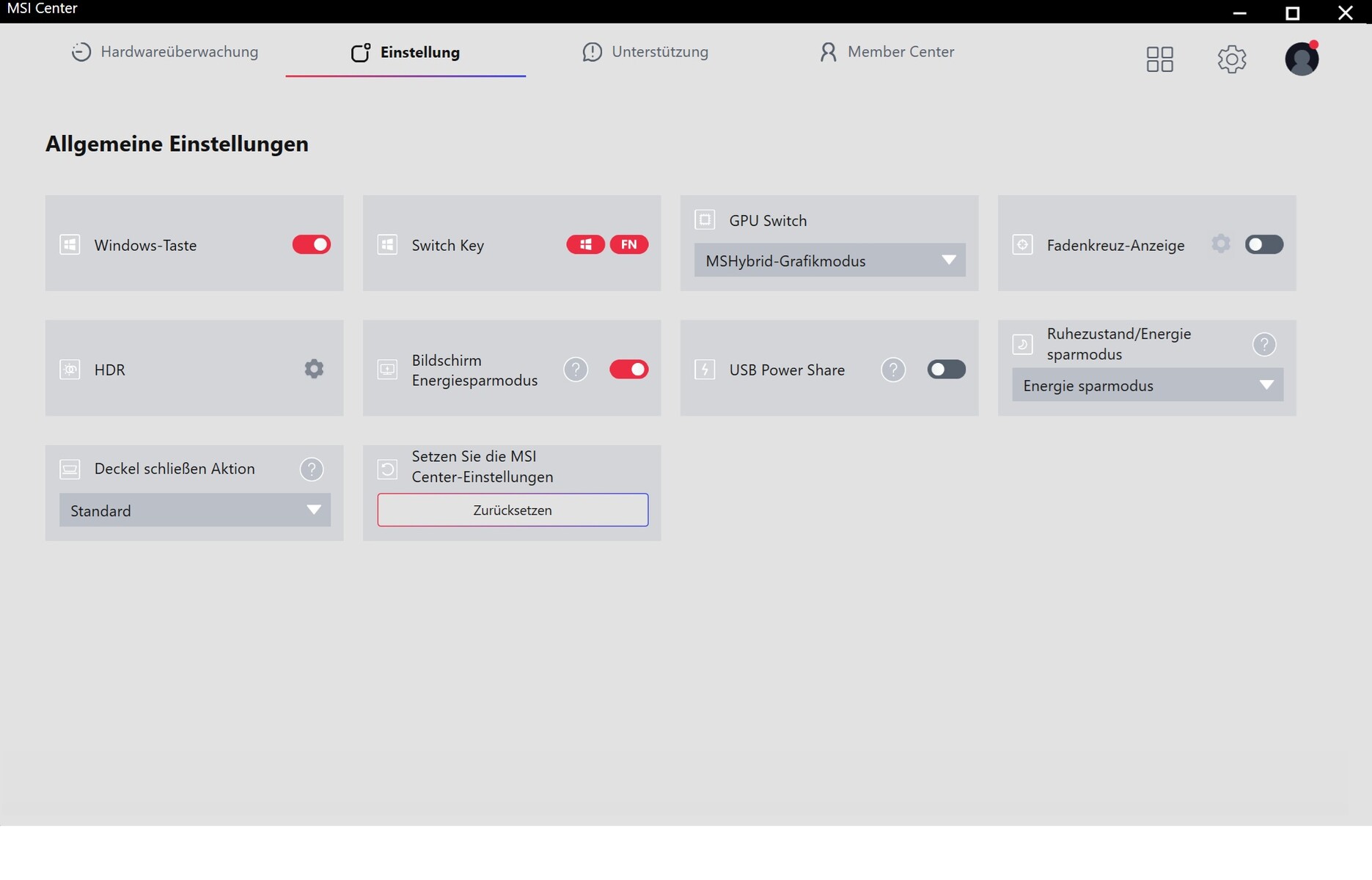1372x880 pixels.
Task: Click the GPU Switch label
Action: [x=768, y=220]
